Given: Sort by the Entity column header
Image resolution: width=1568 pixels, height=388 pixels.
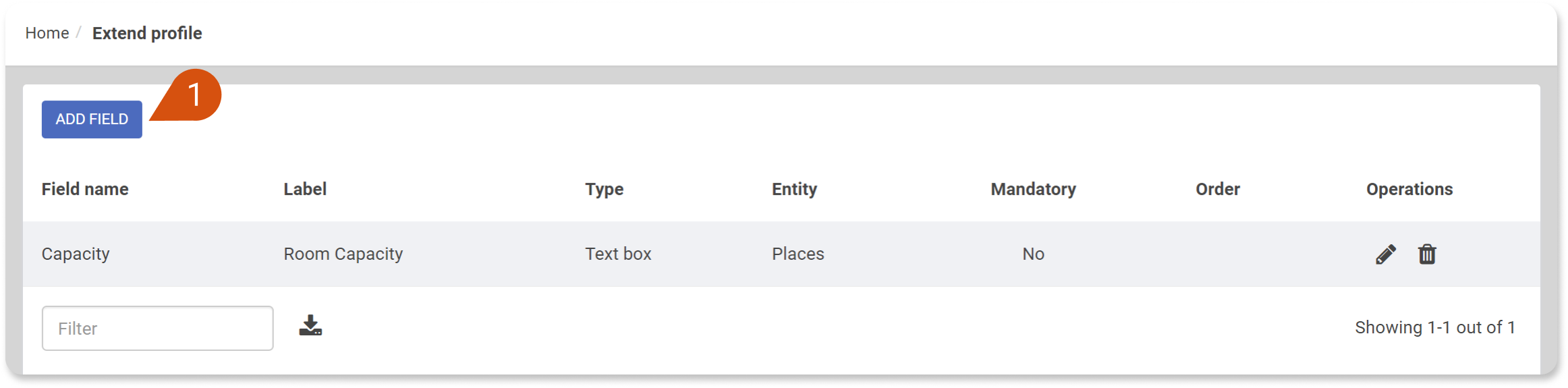Looking at the screenshot, I should (794, 190).
